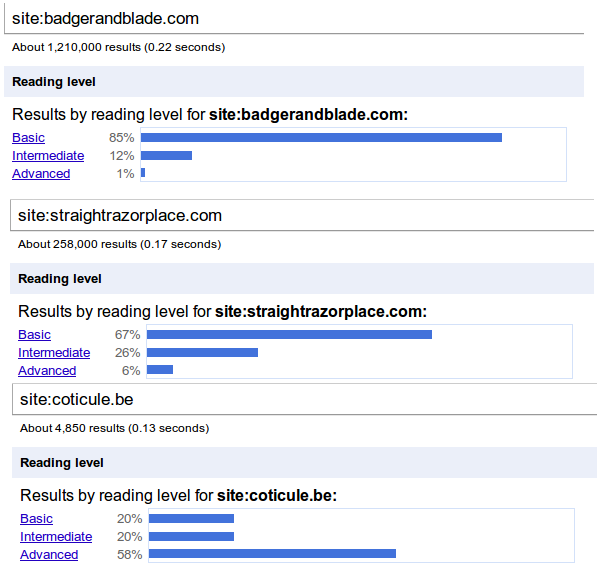The height and width of the screenshot is (567, 597).
Task: Click the 12% Intermediate bar for badgerandblade
Action: click(x=166, y=155)
